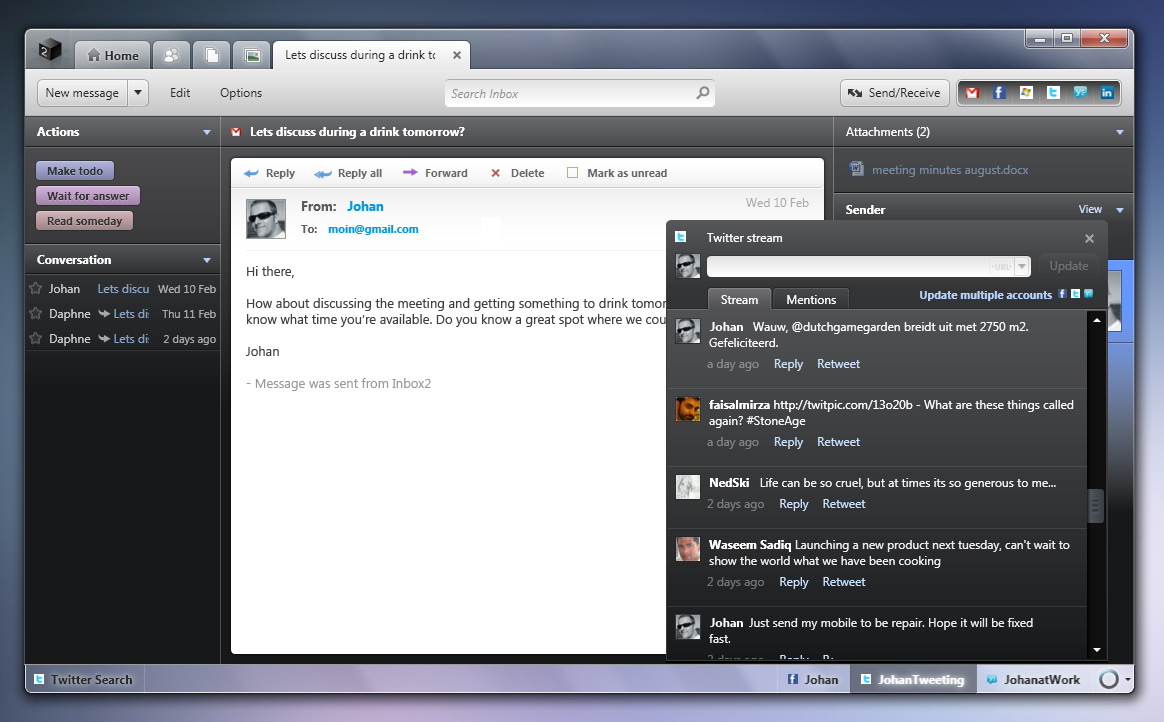Click the search magnifier icon
This screenshot has height=722, width=1164.
coord(702,93)
